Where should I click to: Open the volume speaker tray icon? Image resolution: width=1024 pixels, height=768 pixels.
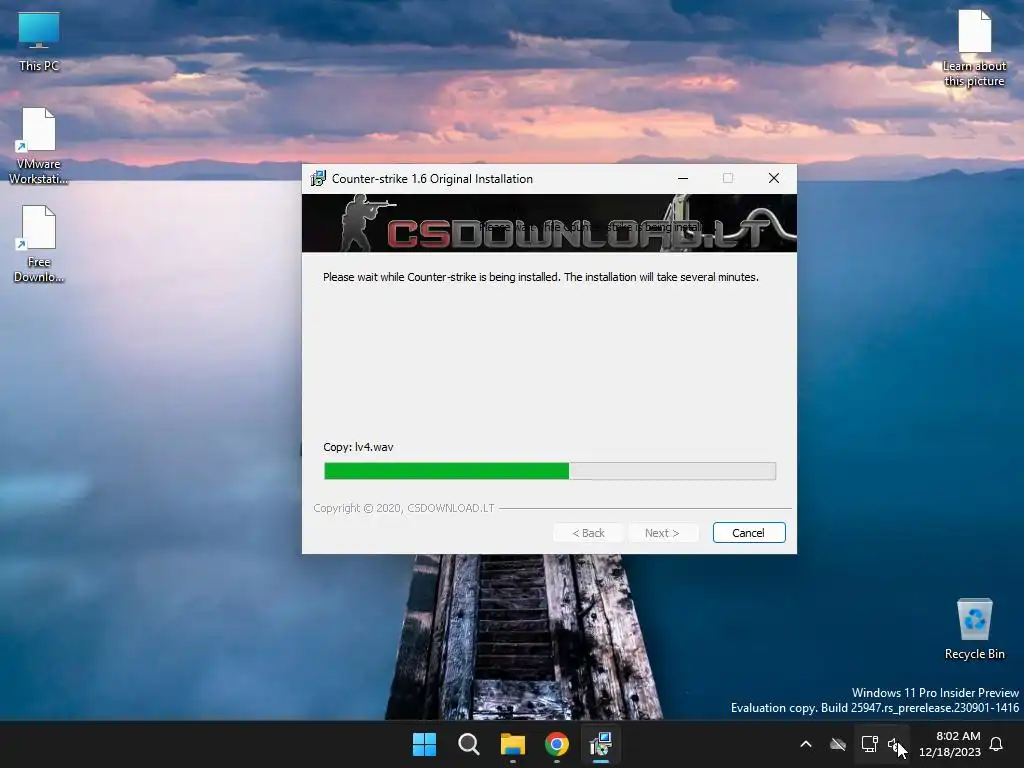coord(894,744)
